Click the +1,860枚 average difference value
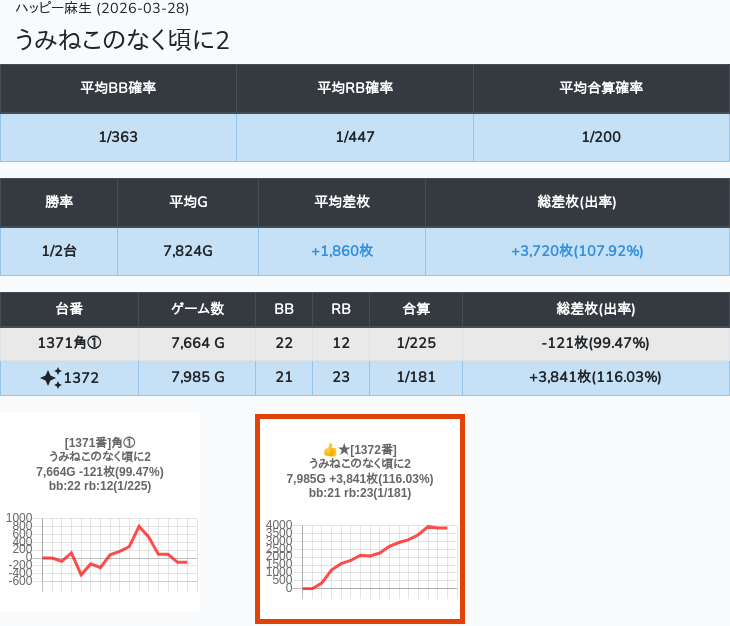Viewport: 730px width, 626px height. coord(341,251)
